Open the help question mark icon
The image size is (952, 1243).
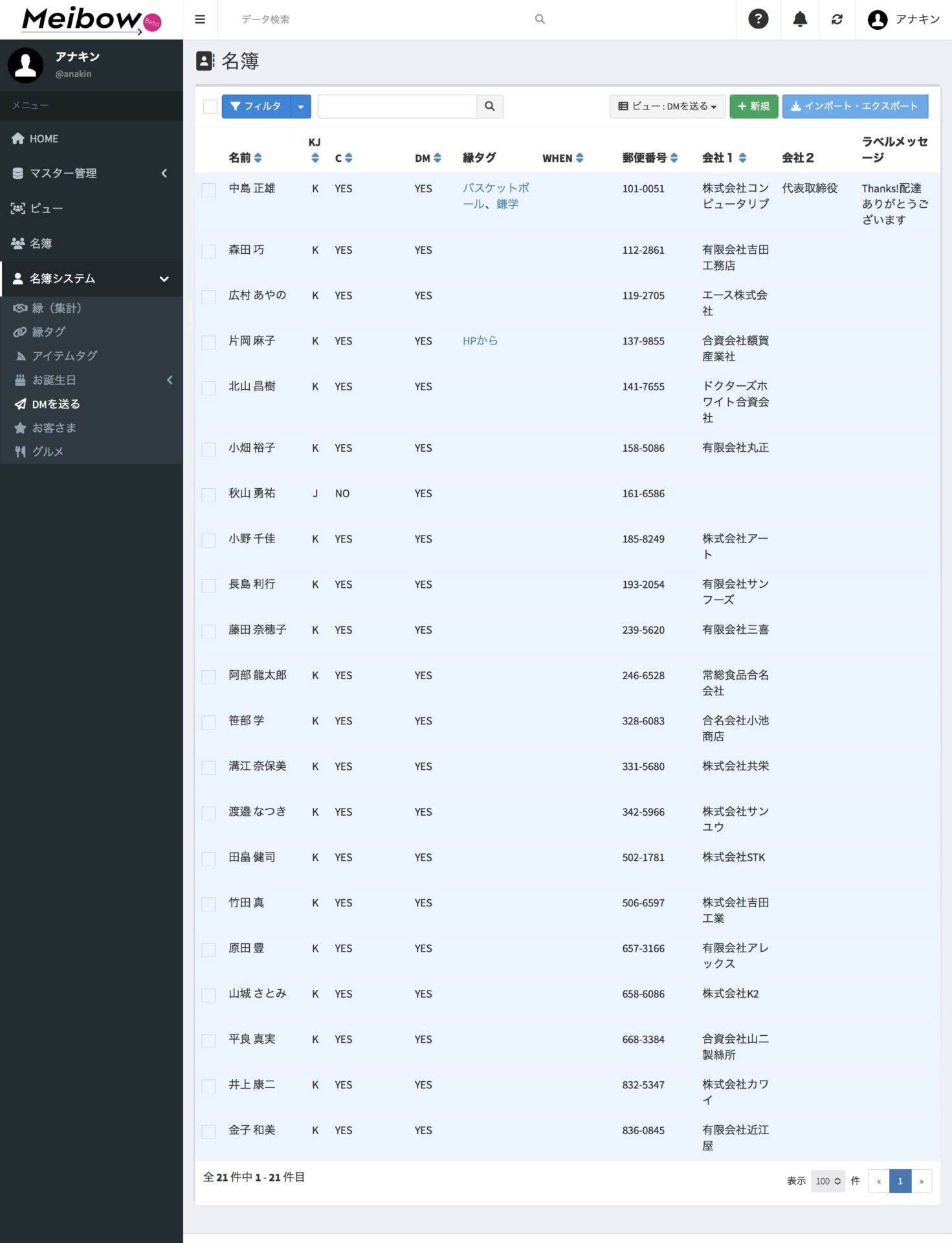(x=758, y=19)
